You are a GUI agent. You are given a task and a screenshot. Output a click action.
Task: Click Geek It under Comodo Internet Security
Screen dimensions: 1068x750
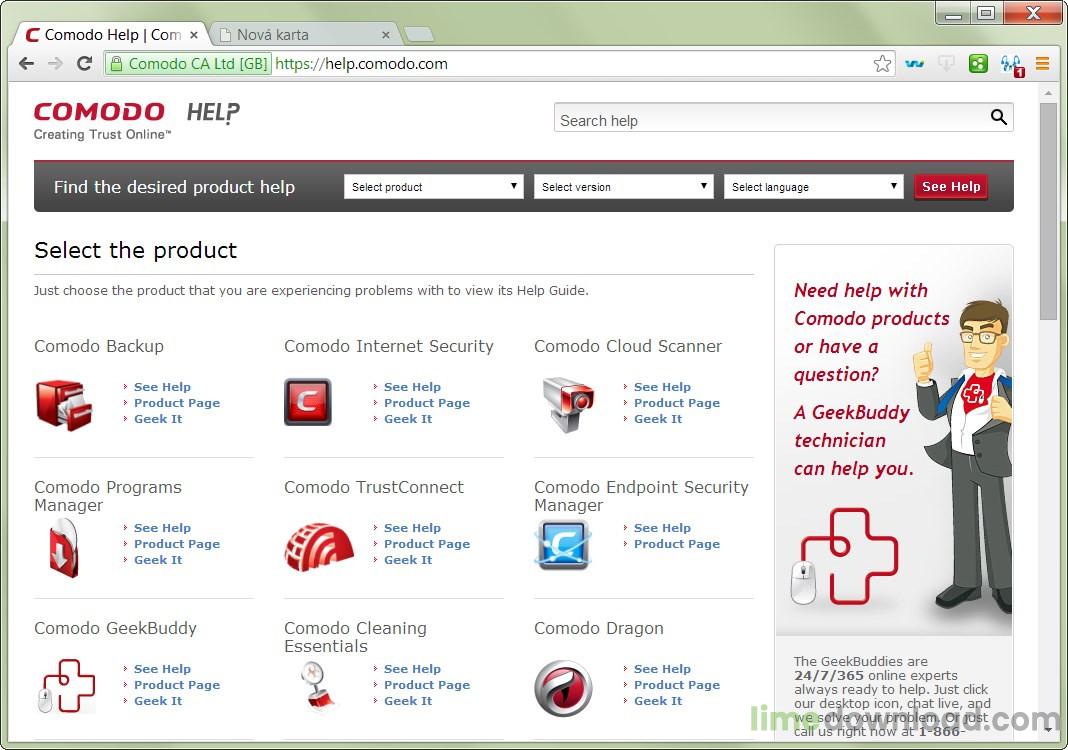pos(408,419)
